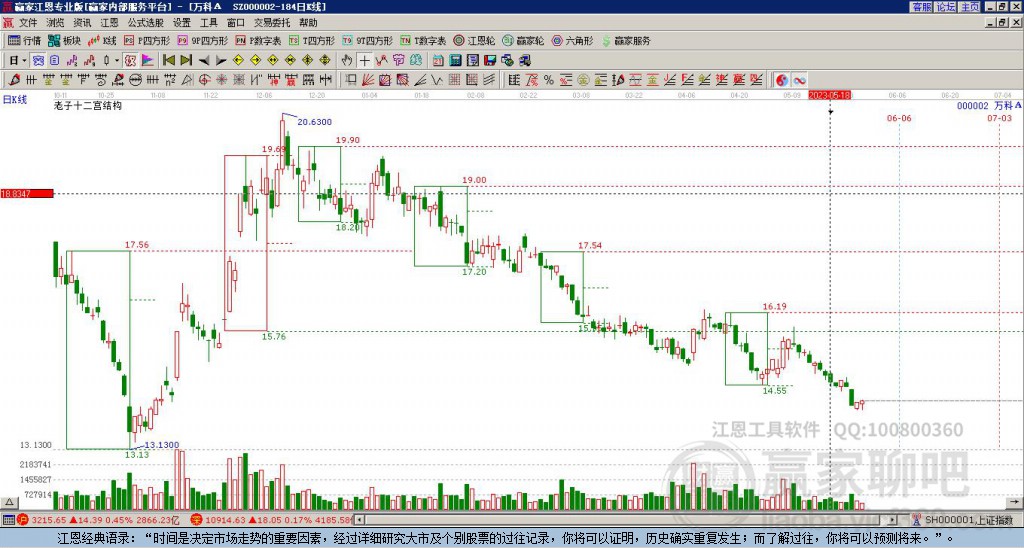Click the circle with horizontal lines icon

pyautogui.click(x=135, y=80)
